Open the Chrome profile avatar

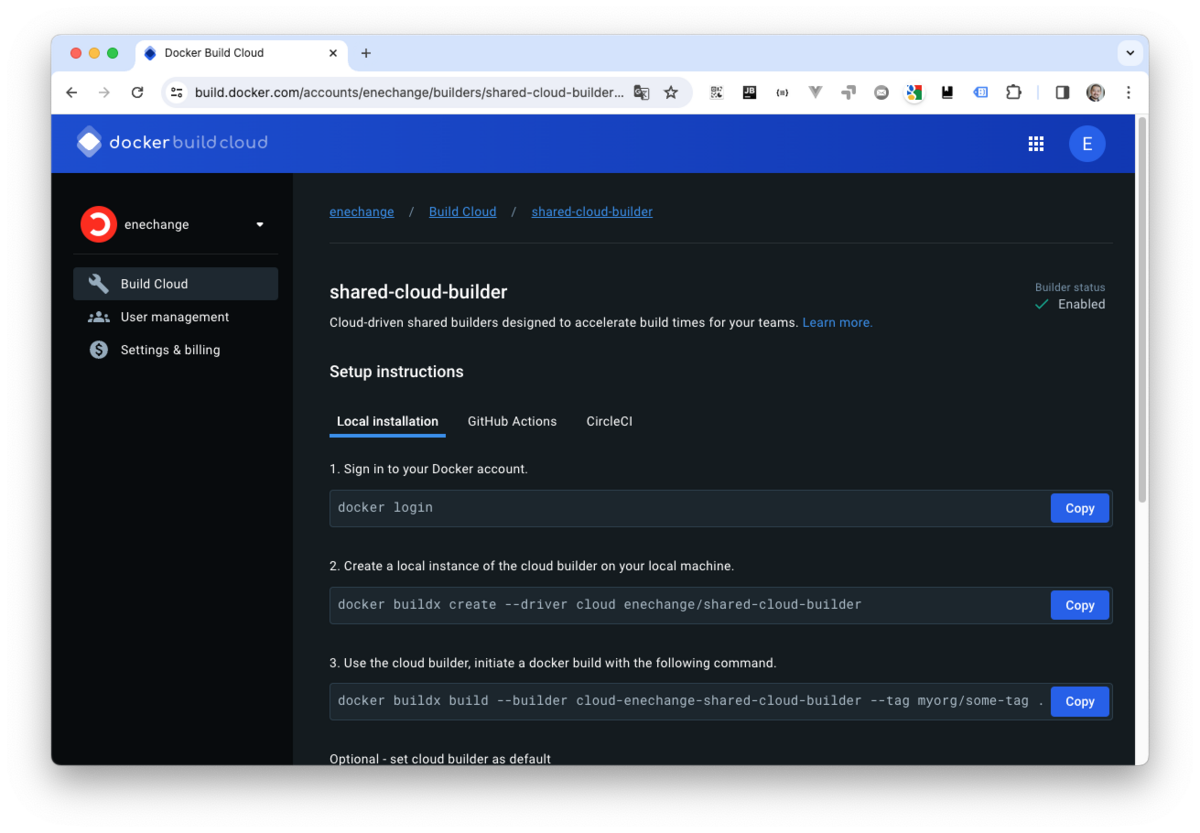[1095, 92]
